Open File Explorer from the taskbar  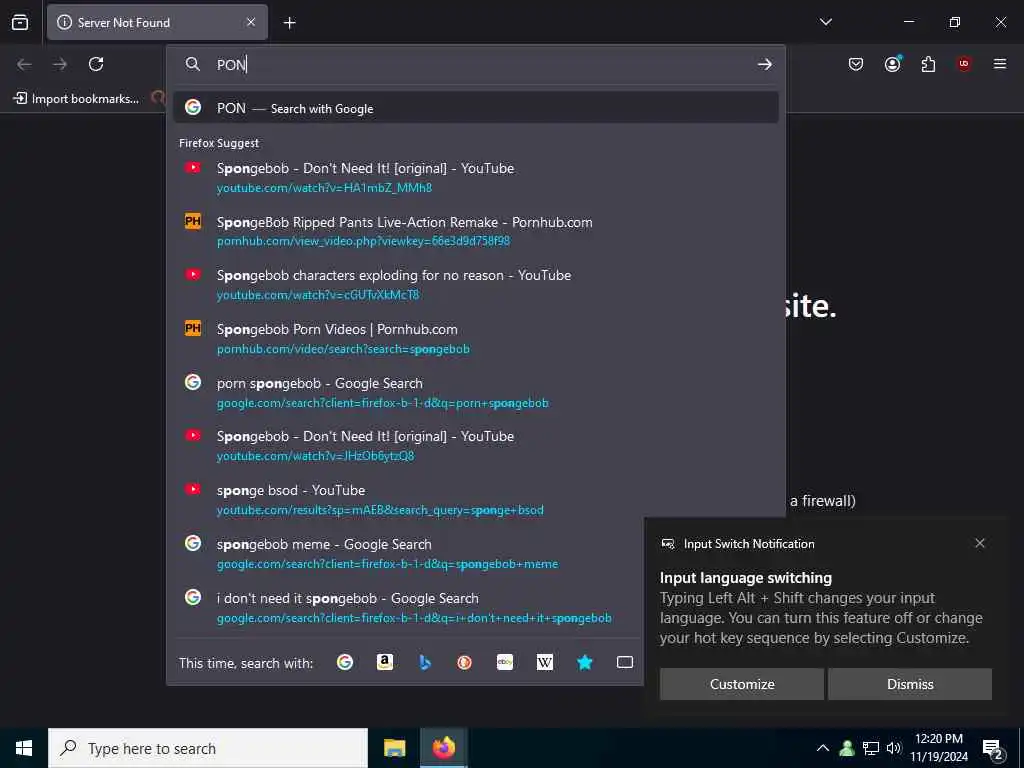click(394, 748)
